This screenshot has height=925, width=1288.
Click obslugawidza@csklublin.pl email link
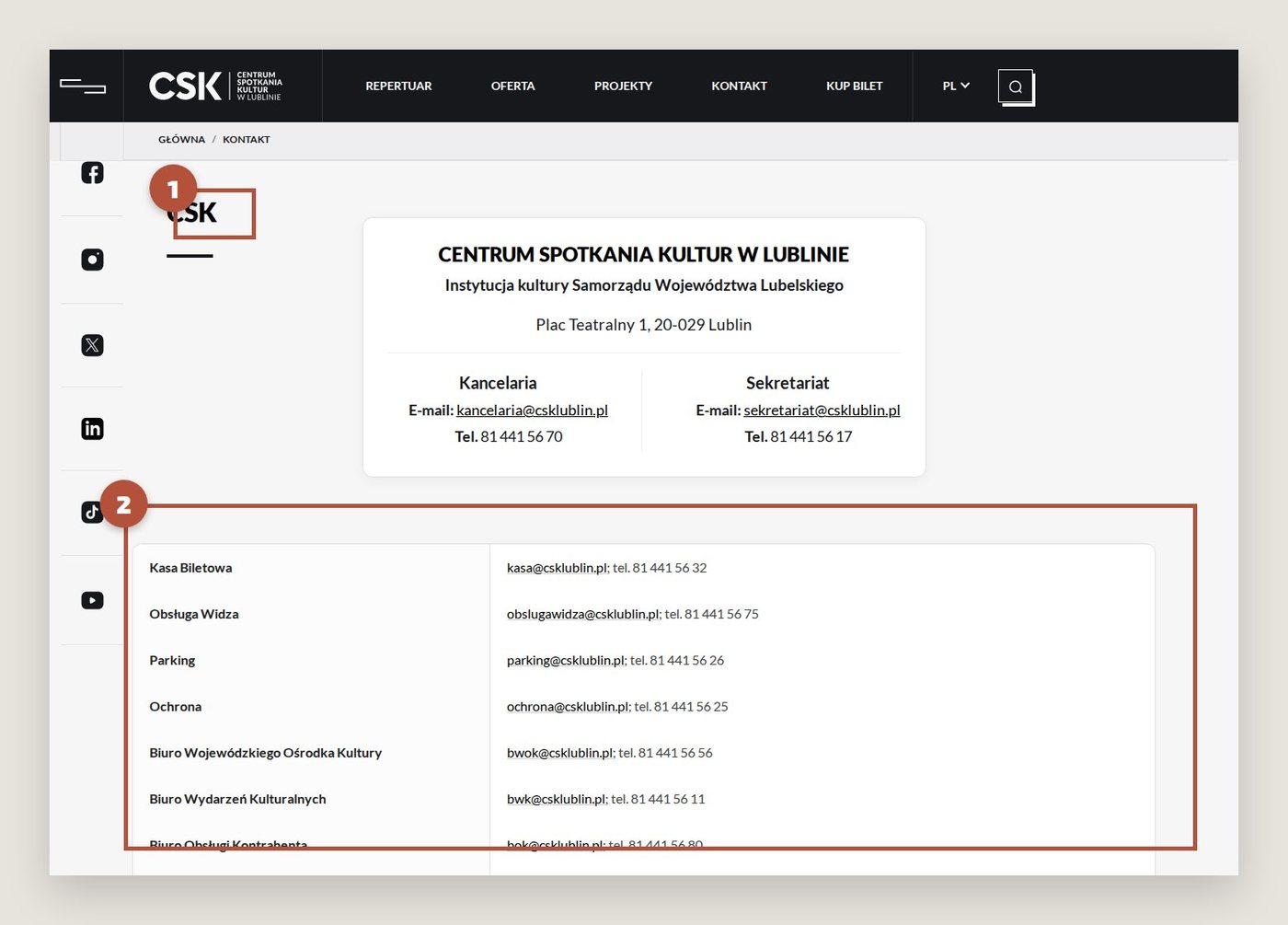(x=583, y=614)
